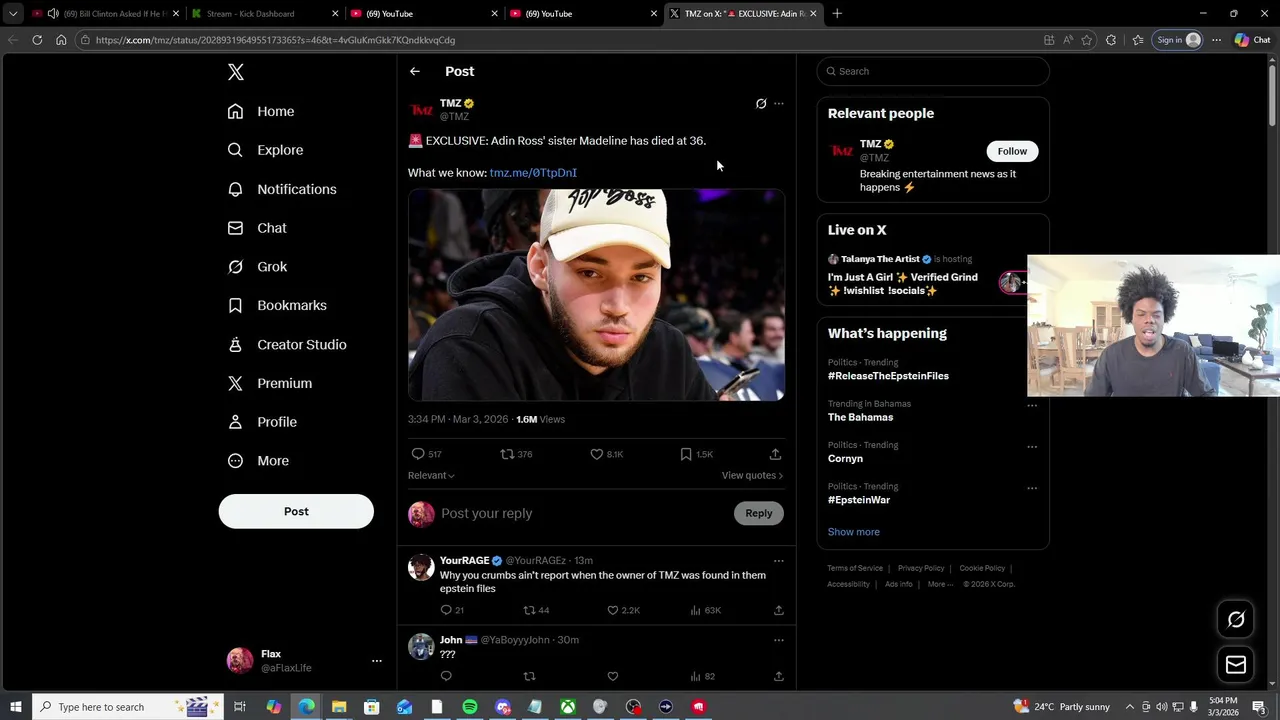Image resolution: width=1280 pixels, height=720 pixels.
Task: Open Spotify from the taskbar
Action: [470, 707]
